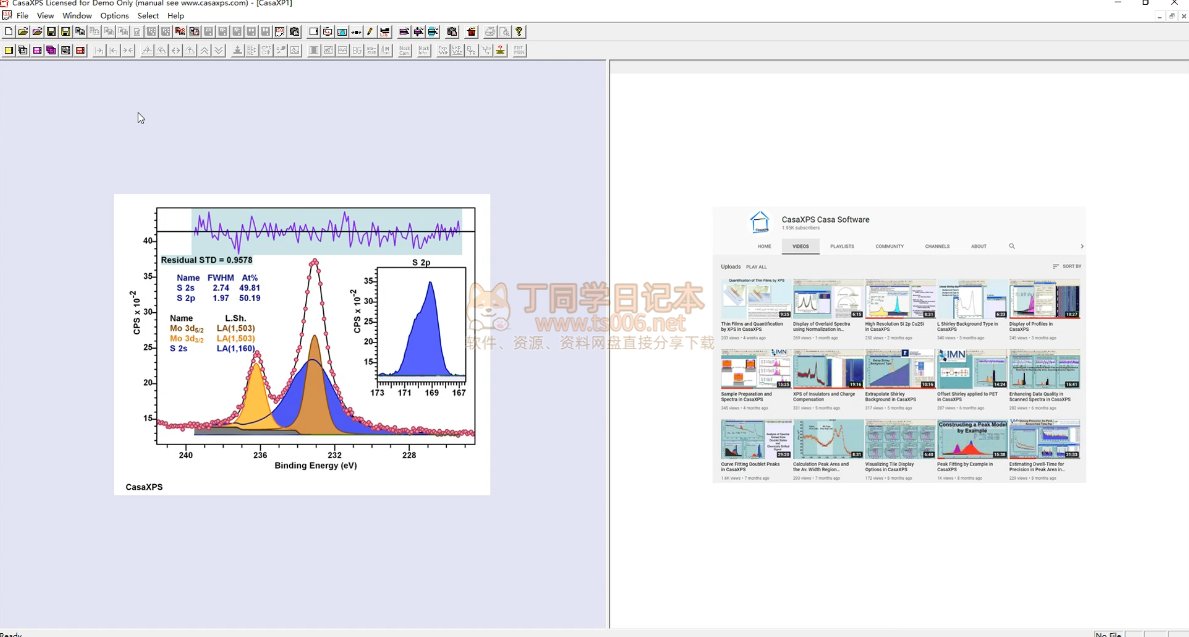
Task: Click the white page layout icon
Action: pyautogui.click(x=313, y=32)
